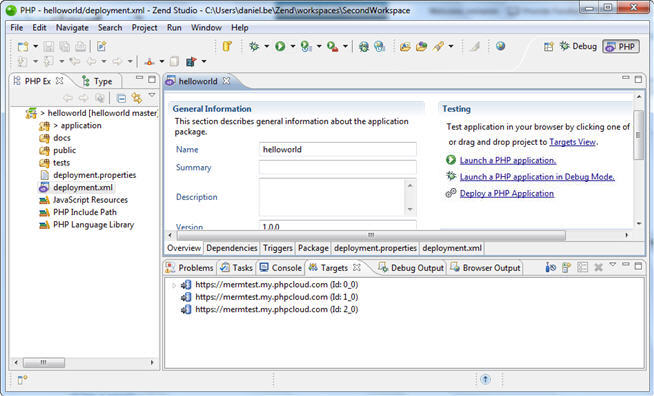Click the Save toolbar icon
The width and height of the screenshot is (654, 396).
(49, 46)
